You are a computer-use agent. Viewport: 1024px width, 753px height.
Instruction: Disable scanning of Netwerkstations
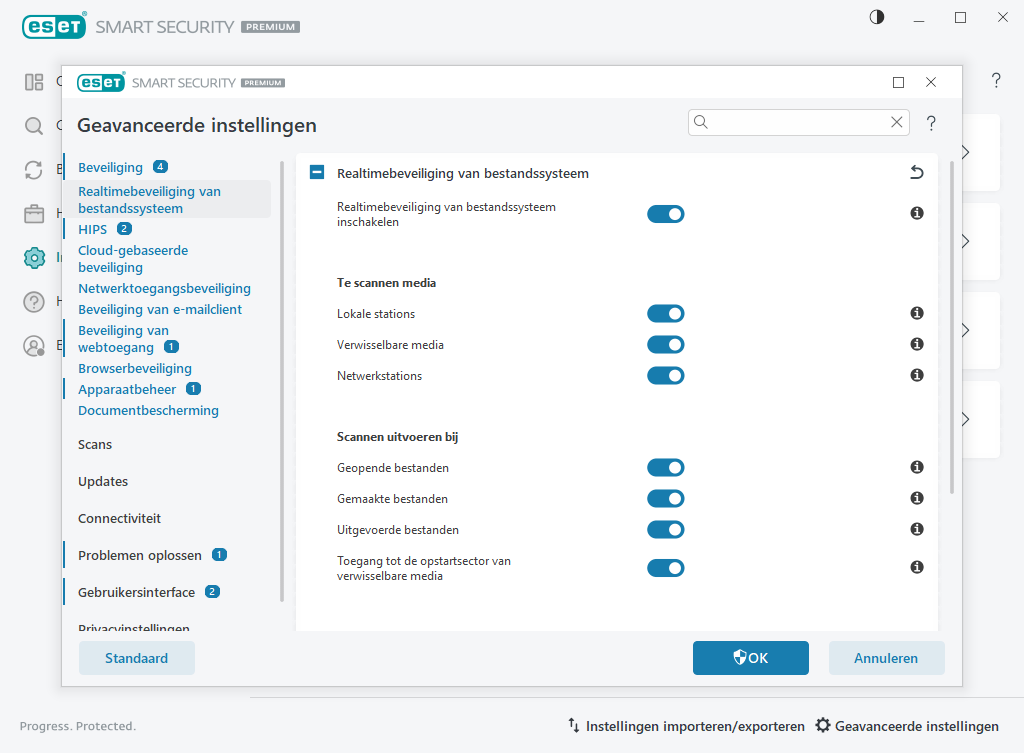click(x=665, y=375)
